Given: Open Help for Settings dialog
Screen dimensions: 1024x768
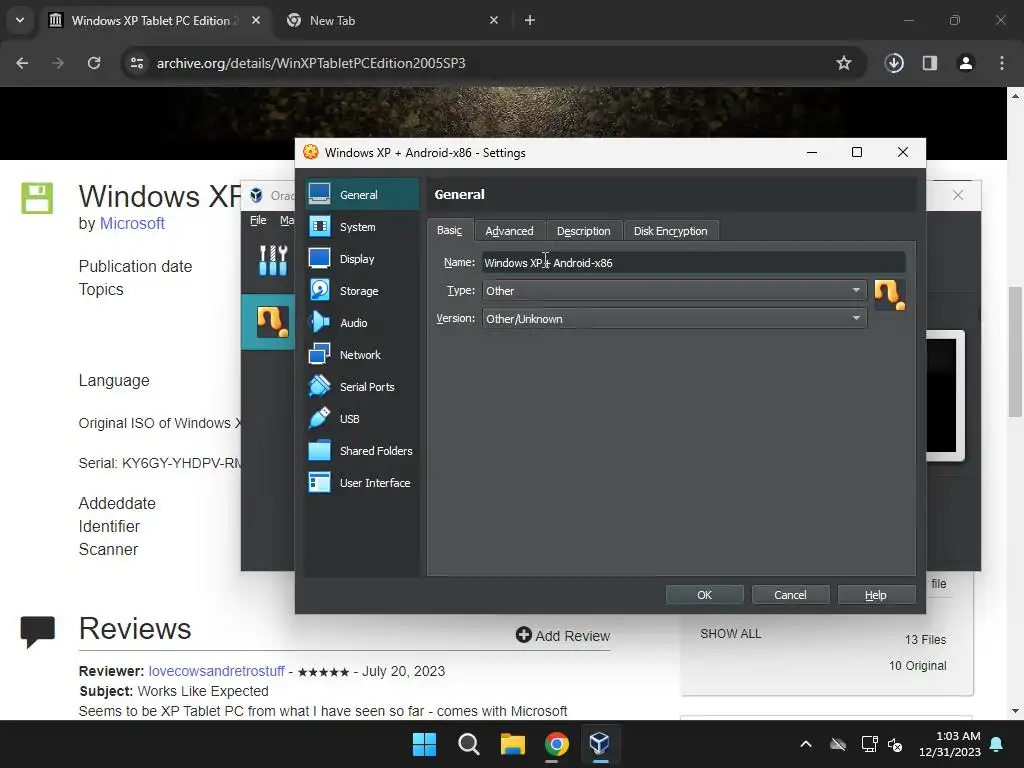Looking at the screenshot, I should 876,595.
